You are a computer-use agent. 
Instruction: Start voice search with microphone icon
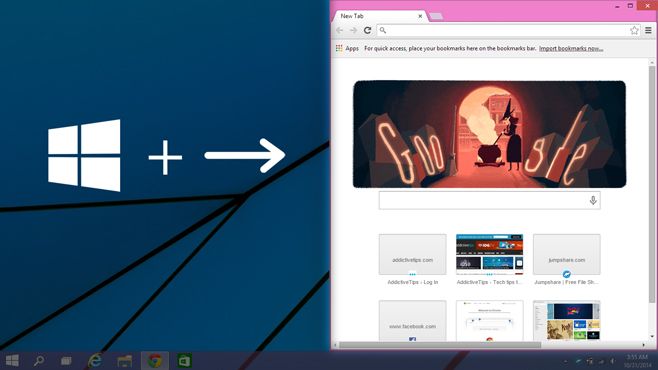click(593, 200)
